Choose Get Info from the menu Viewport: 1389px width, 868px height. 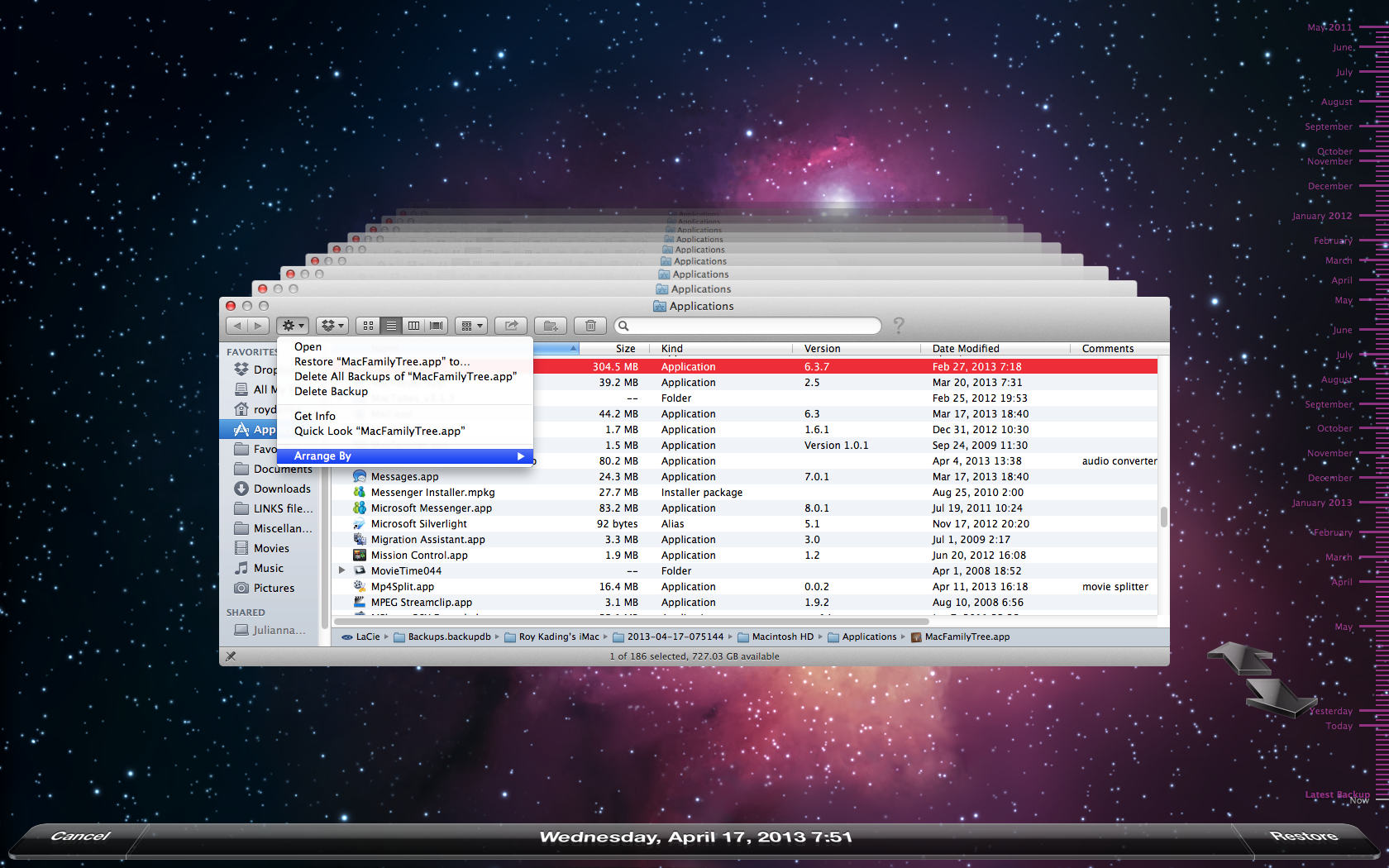[405, 417]
